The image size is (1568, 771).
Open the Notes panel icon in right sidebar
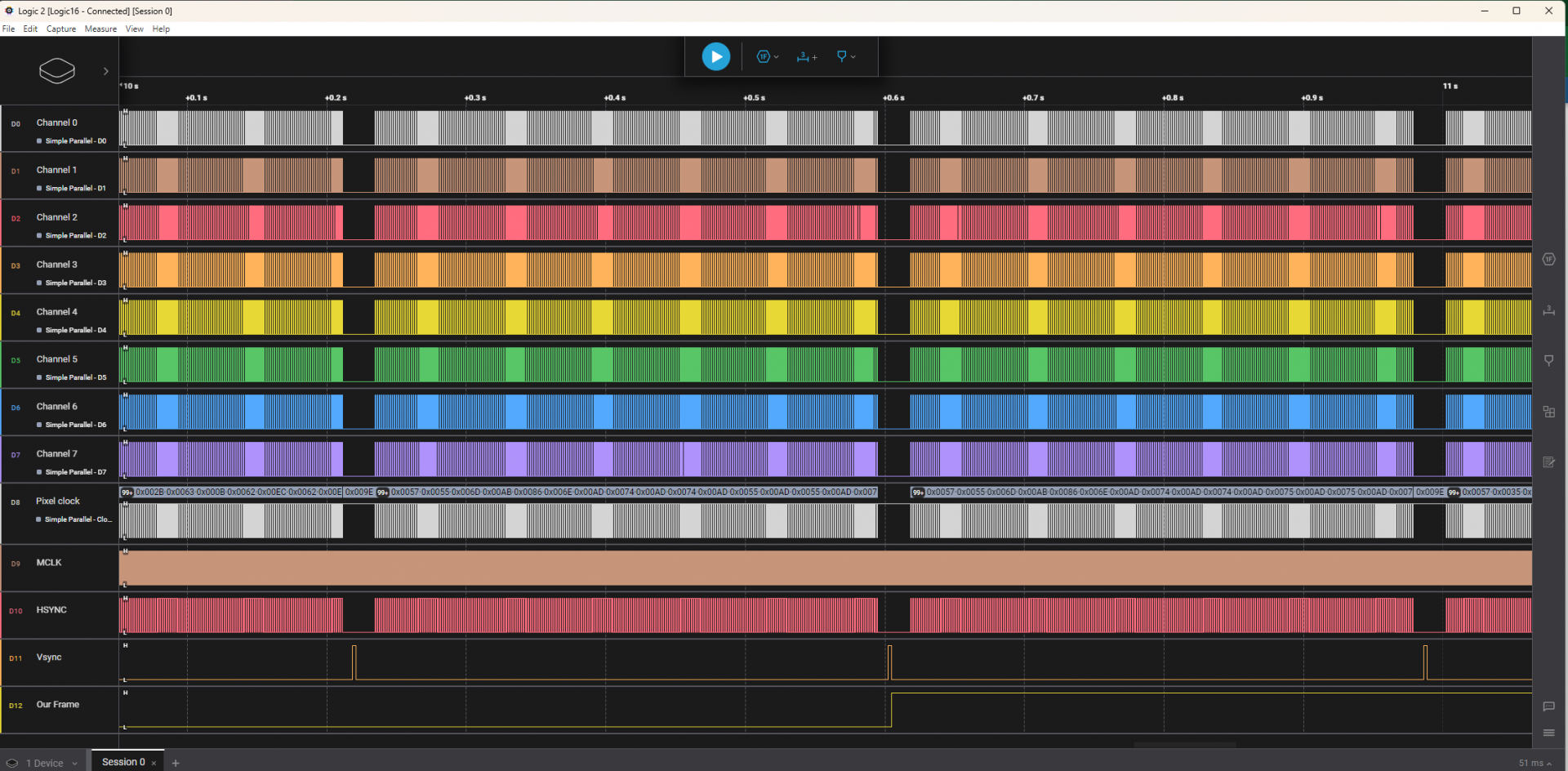point(1548,462)
